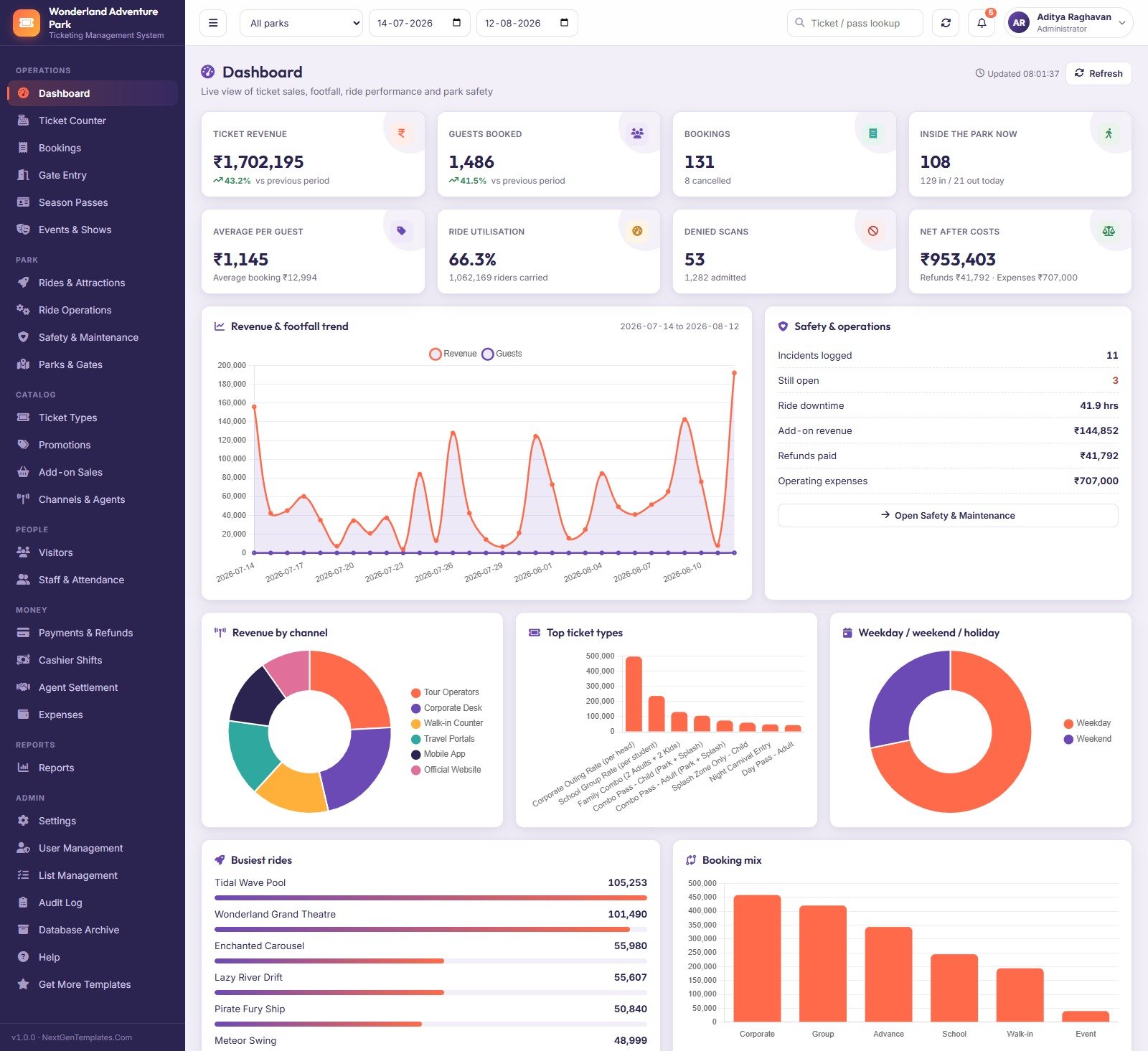Toggle Walk-in Counter in channel chart legend
Image resolution: width=1148 pixels, height=1051 pixels.
tap(447, 723)
